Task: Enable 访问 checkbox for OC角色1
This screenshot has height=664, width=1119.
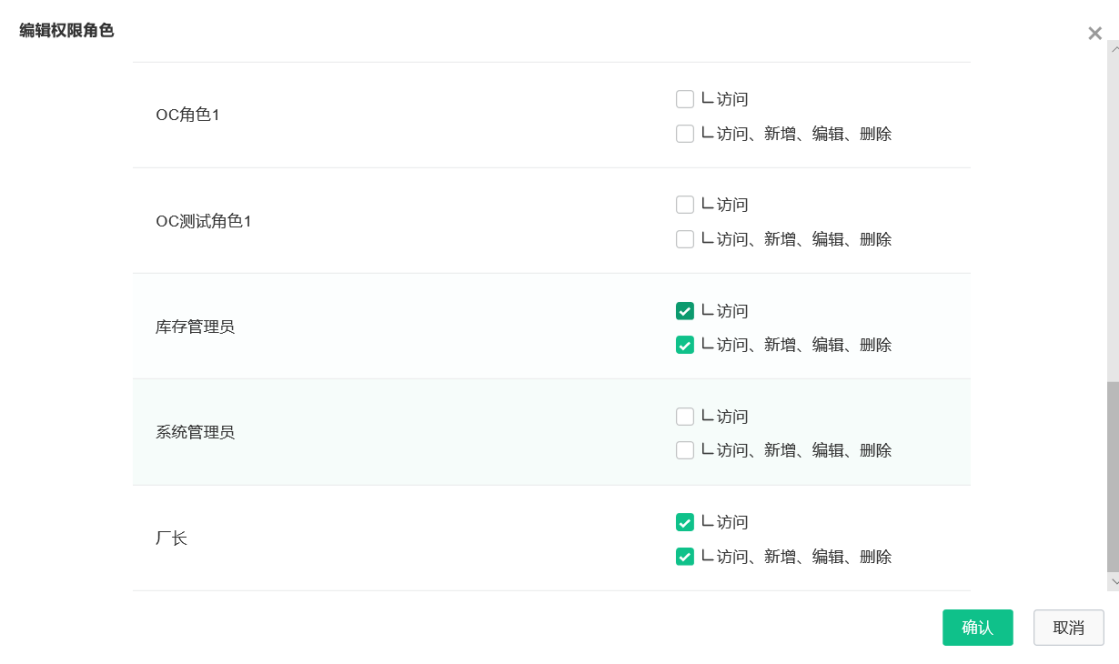Action: tap(684, 99)
